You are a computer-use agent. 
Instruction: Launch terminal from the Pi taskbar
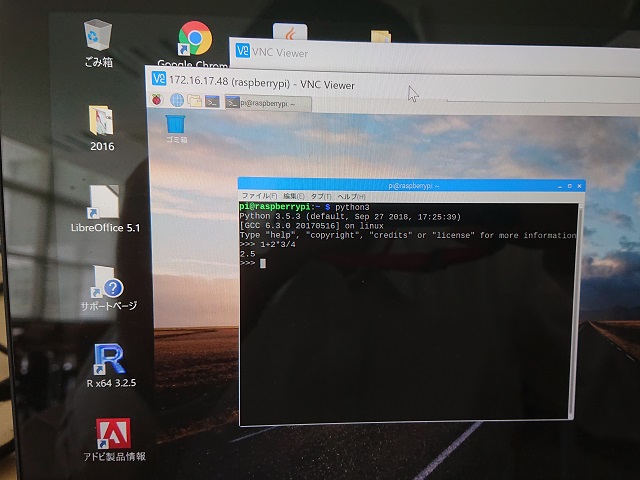click(211, 101)
